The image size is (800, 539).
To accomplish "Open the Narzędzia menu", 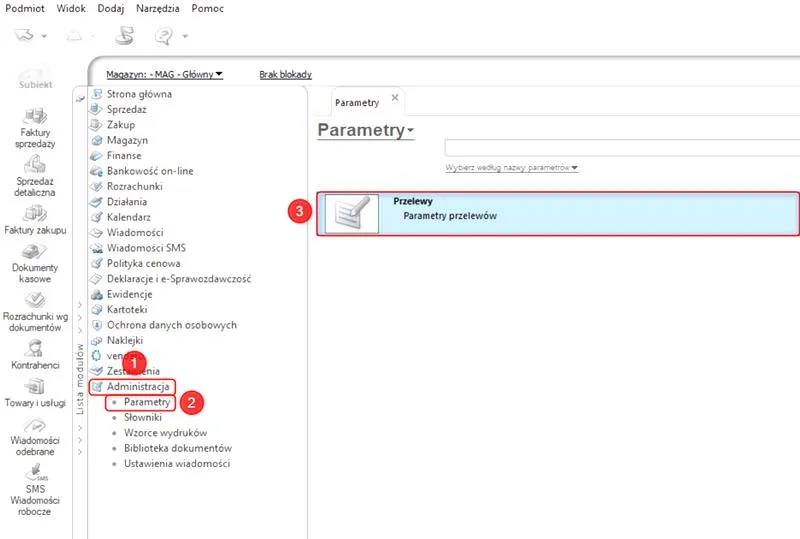I will [158, 8].
